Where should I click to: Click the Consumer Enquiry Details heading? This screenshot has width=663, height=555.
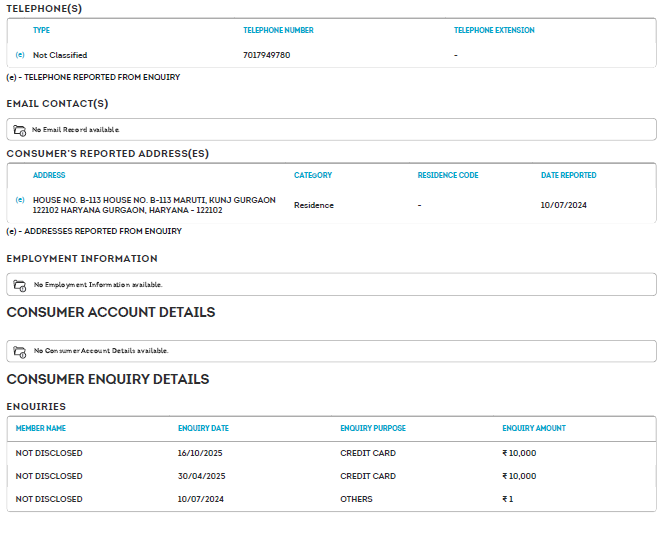(x=108, y=380)
